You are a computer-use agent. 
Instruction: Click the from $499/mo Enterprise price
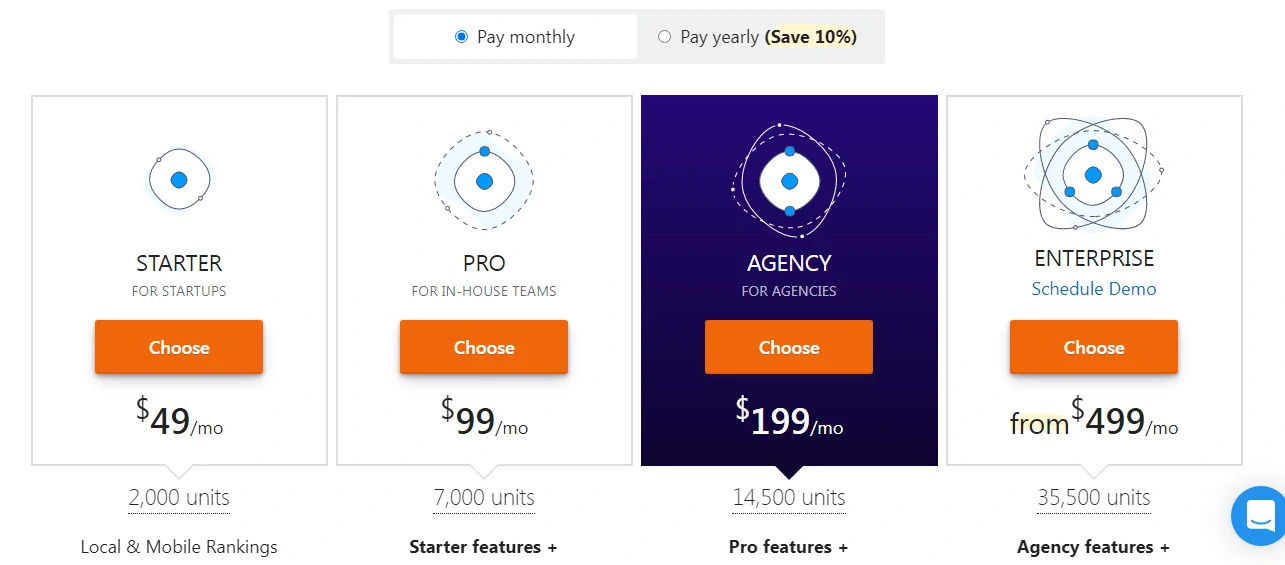click(1094, 418)
